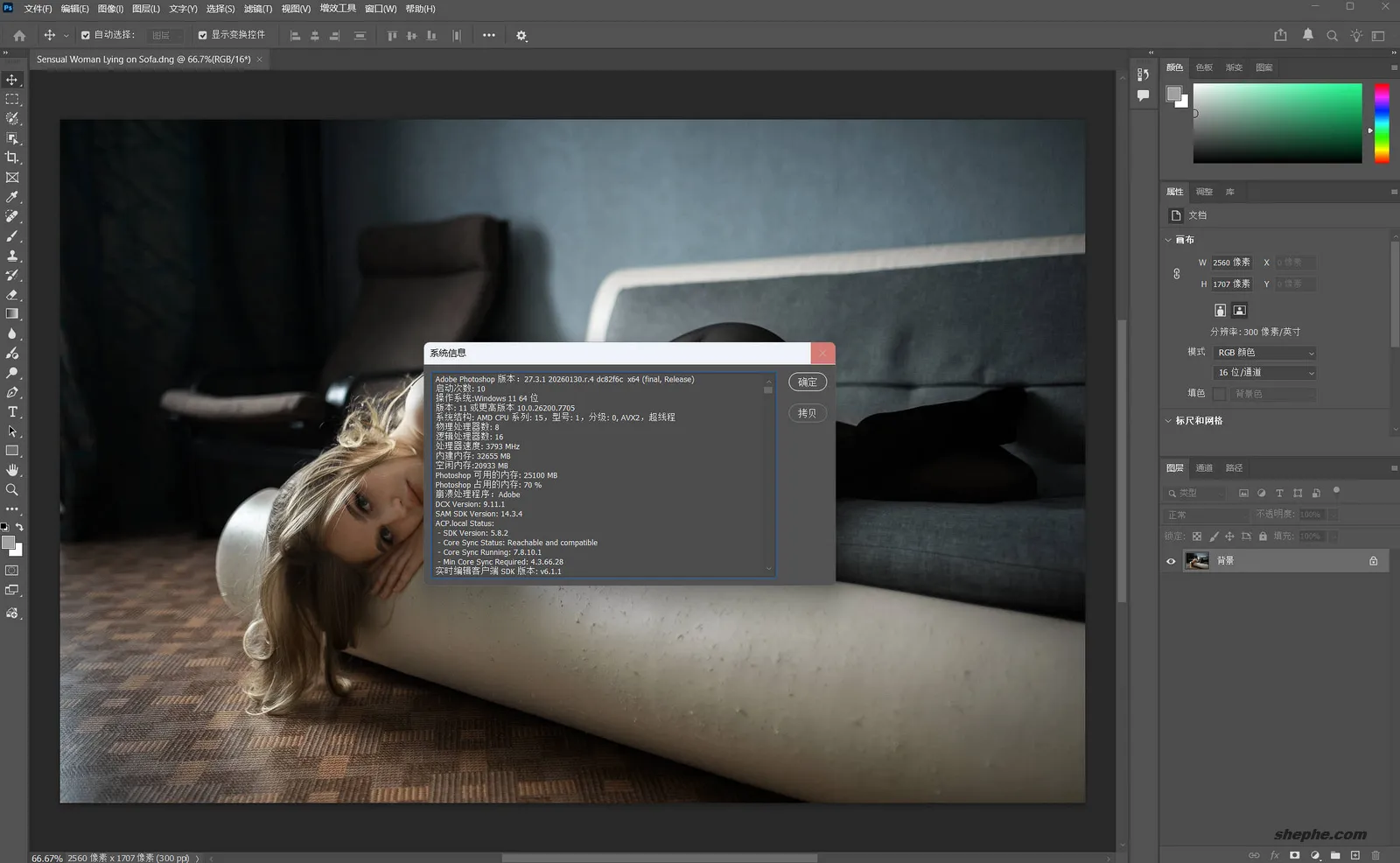Open the 滤镜 menu
This screenshot has width=1400, height=863.
coord(258,9)
